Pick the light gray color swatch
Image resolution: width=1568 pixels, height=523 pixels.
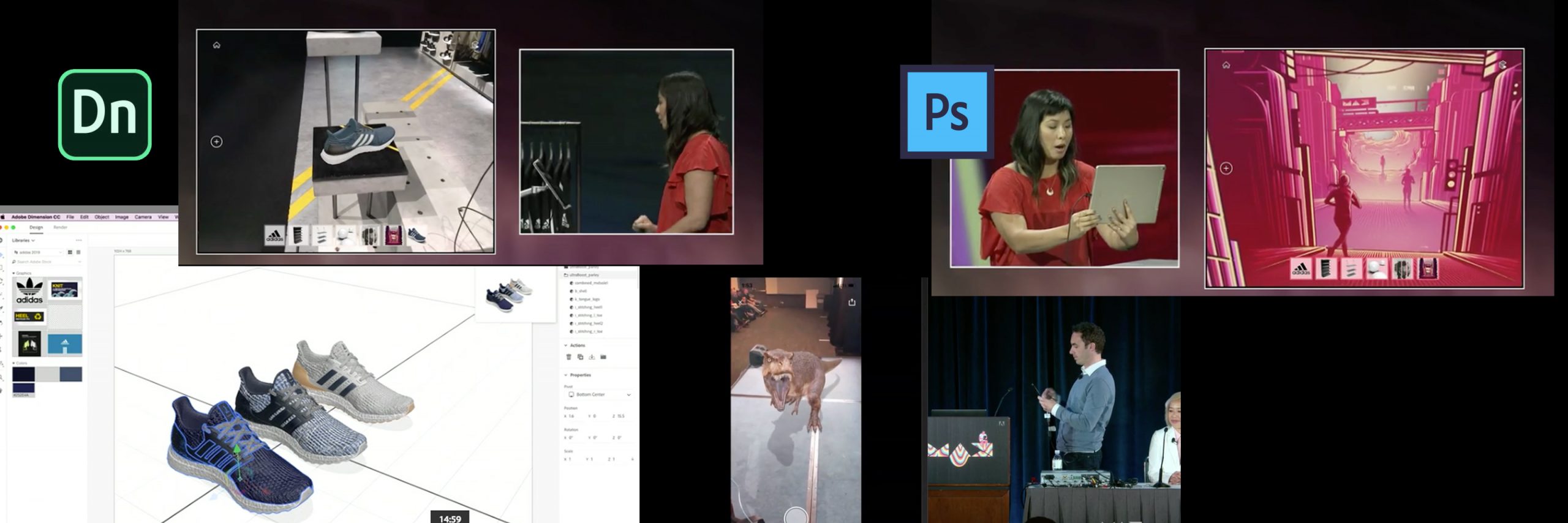pos(48,374)
